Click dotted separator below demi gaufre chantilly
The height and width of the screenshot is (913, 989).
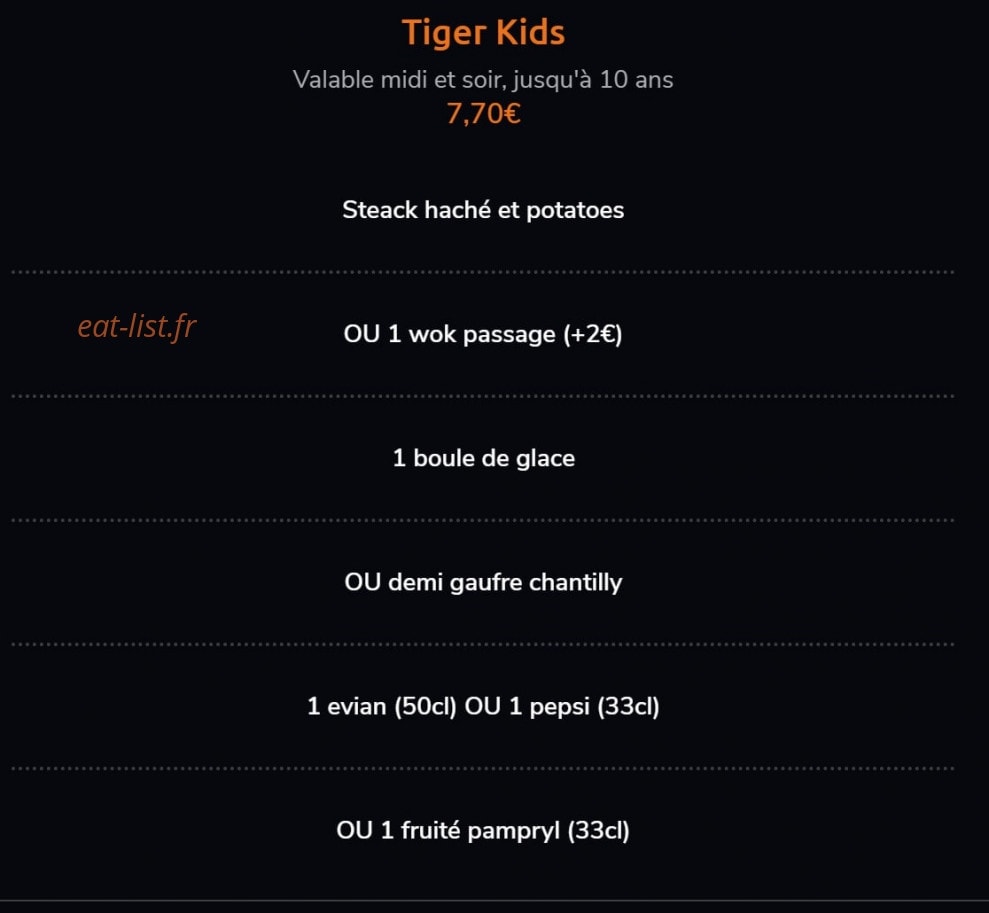pyautogui.click(x=483, y=644)
